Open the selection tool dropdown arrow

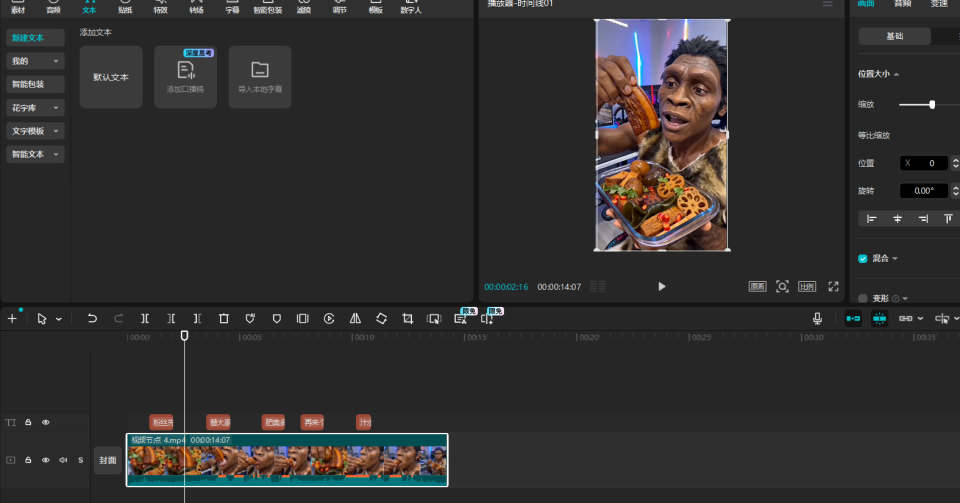tap(59, 319)
